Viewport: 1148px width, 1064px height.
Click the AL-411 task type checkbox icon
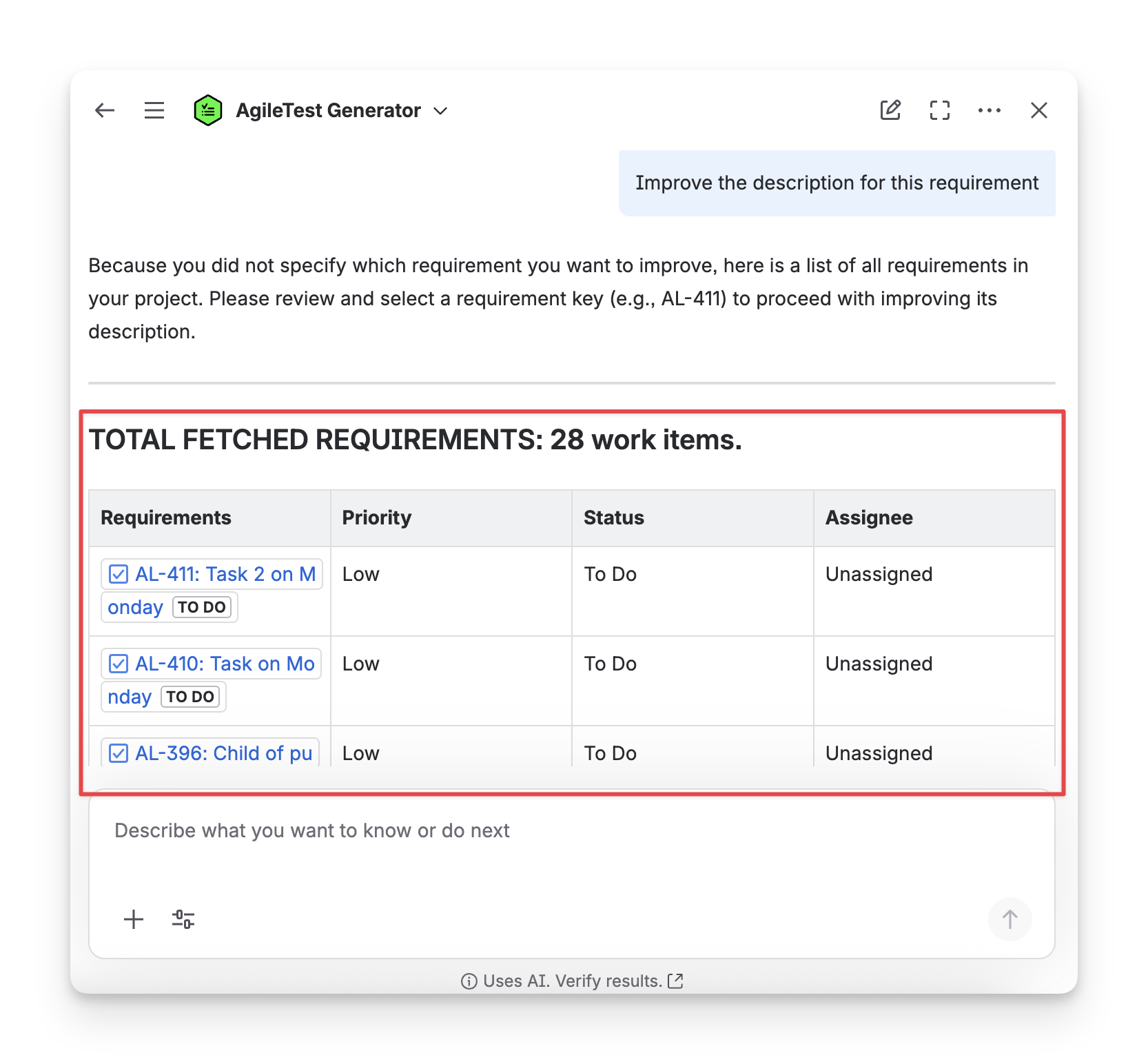click(x=119, y=574)
